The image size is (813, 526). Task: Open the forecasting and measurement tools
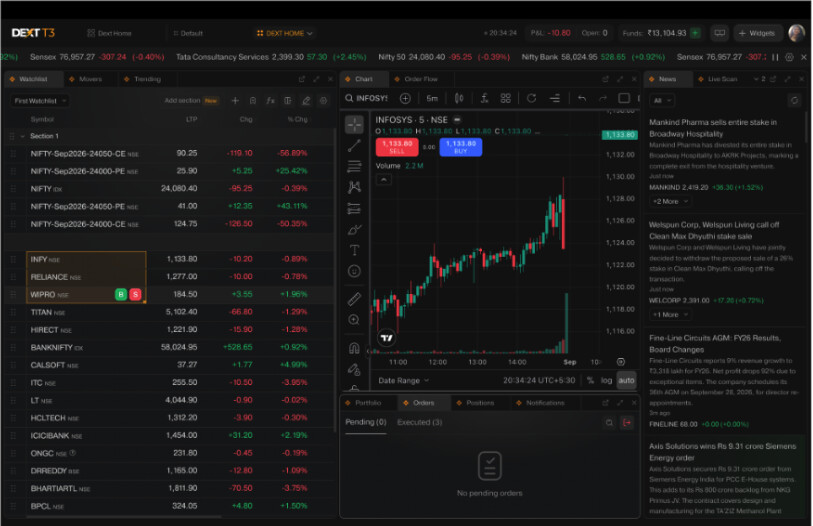355,209
